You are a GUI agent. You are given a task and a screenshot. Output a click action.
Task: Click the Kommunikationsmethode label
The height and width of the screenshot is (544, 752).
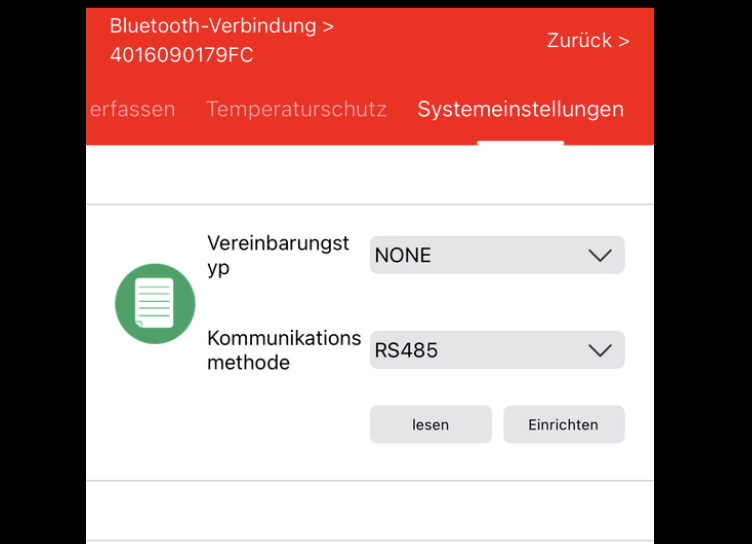pos(284,350)
